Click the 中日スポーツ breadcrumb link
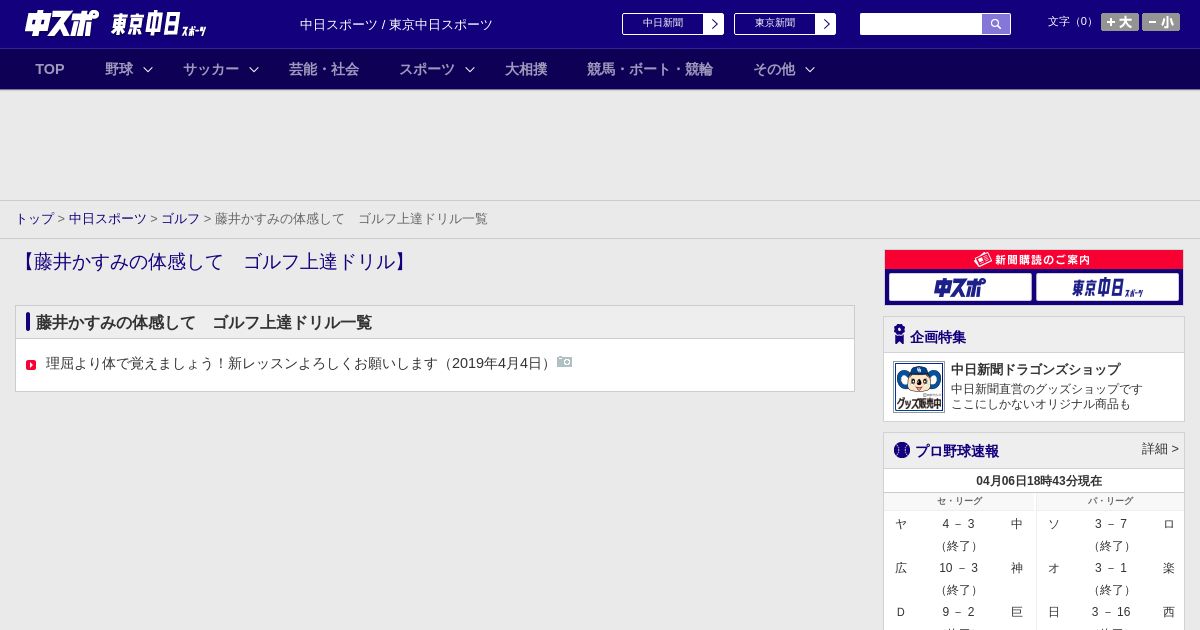 pos(108,219)
